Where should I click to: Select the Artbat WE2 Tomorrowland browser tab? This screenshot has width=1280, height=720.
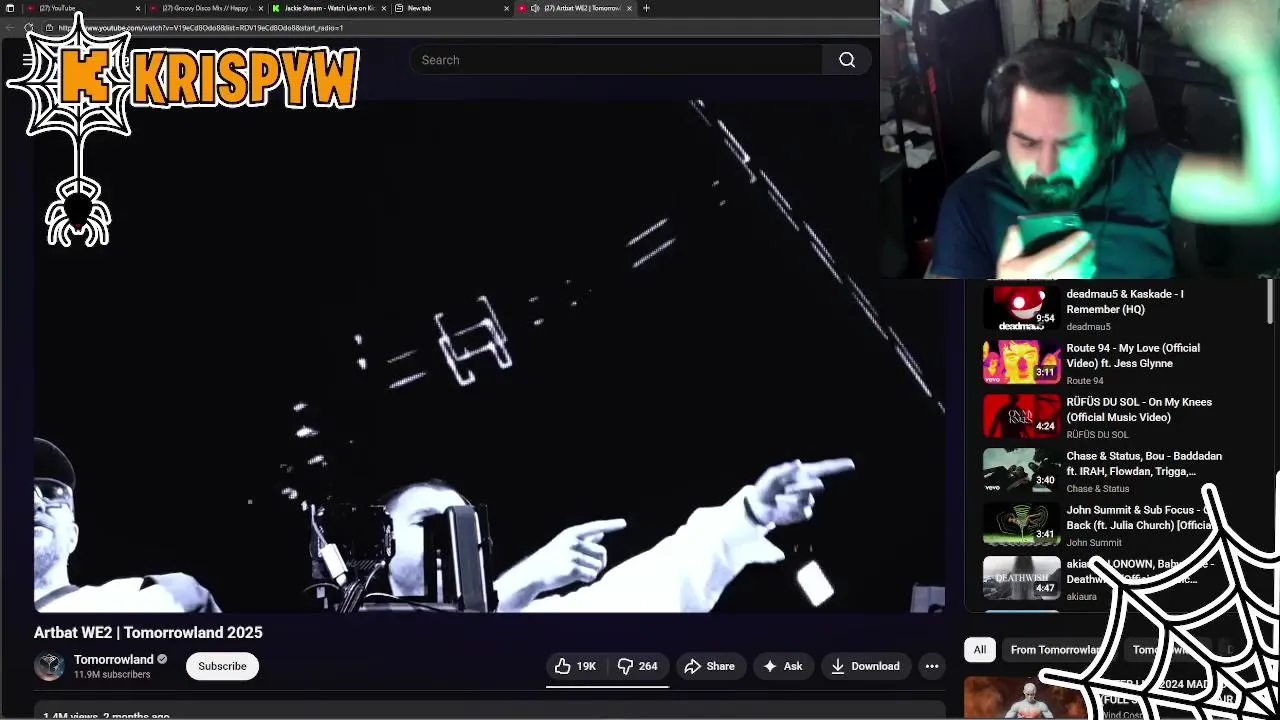click(x=575, y=8)
